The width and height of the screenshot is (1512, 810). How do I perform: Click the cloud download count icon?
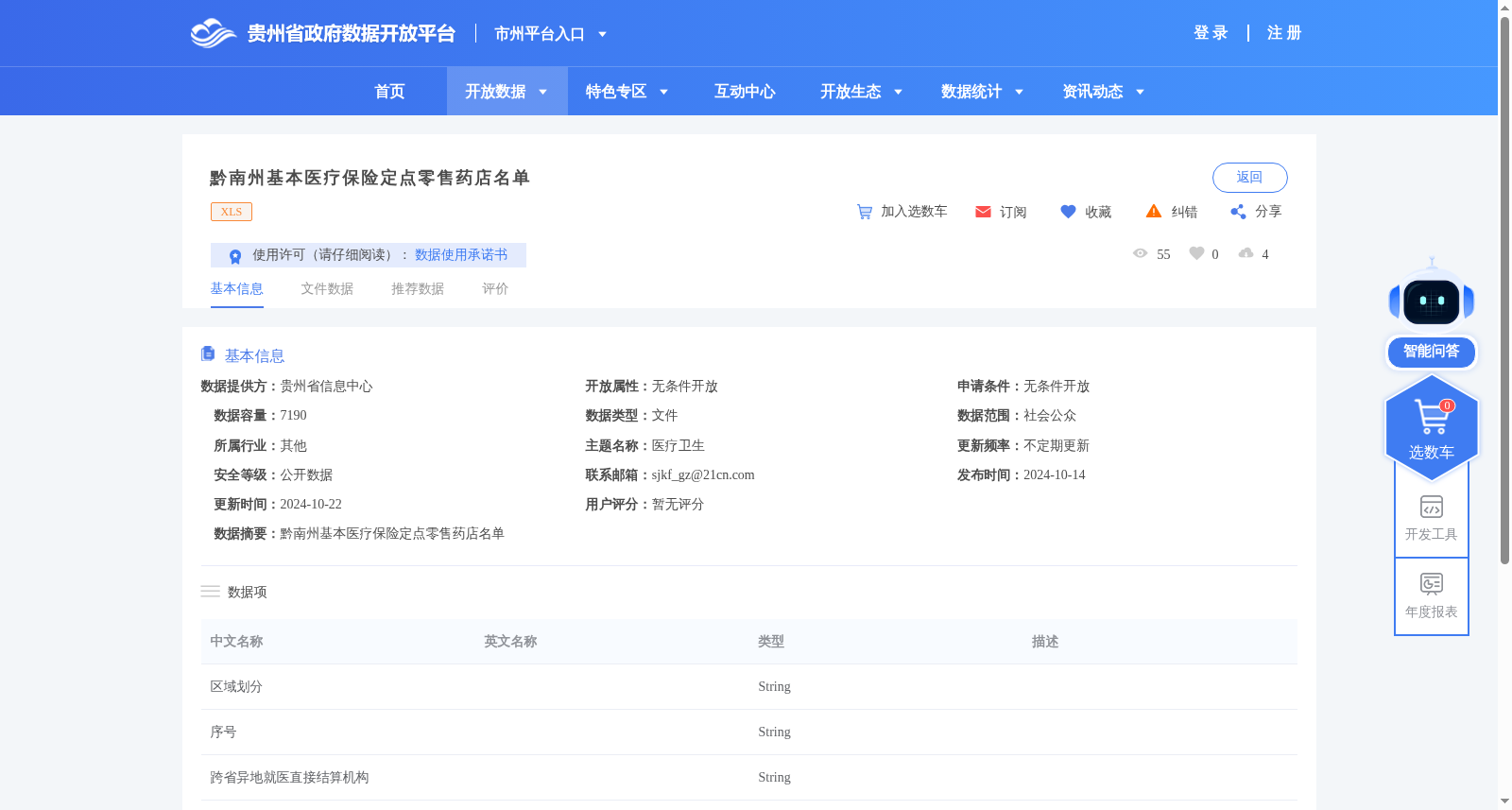(1246, 253)
